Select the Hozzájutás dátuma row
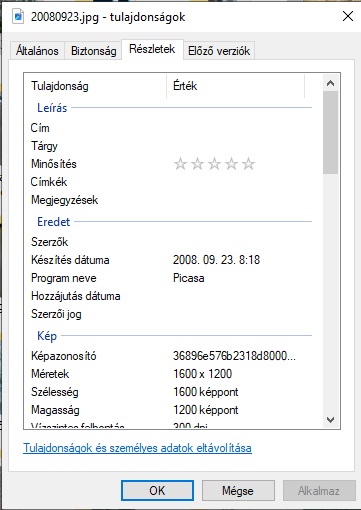This screenshot has height=510, width=361. [168, 296]
